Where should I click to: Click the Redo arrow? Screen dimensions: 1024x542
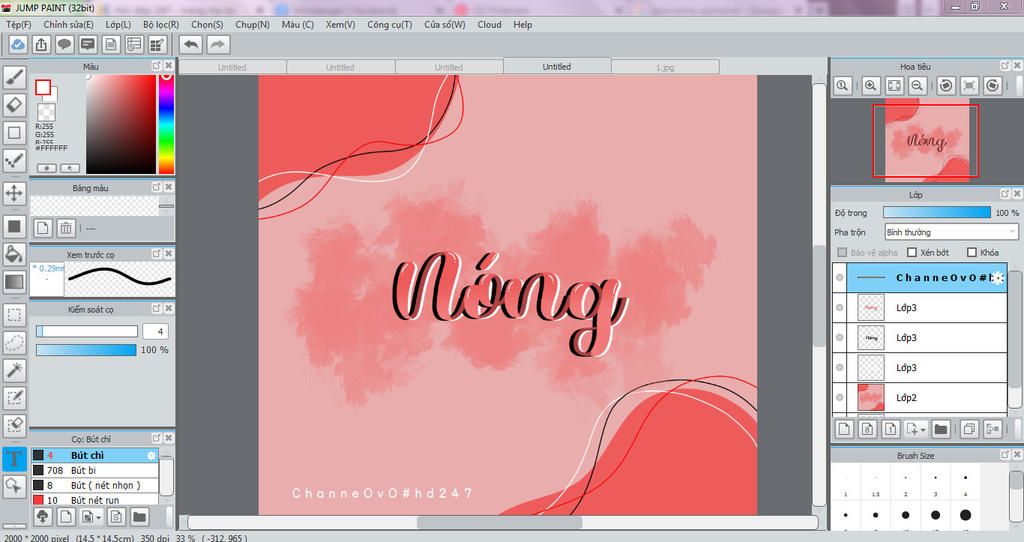[x=218, y=44]
